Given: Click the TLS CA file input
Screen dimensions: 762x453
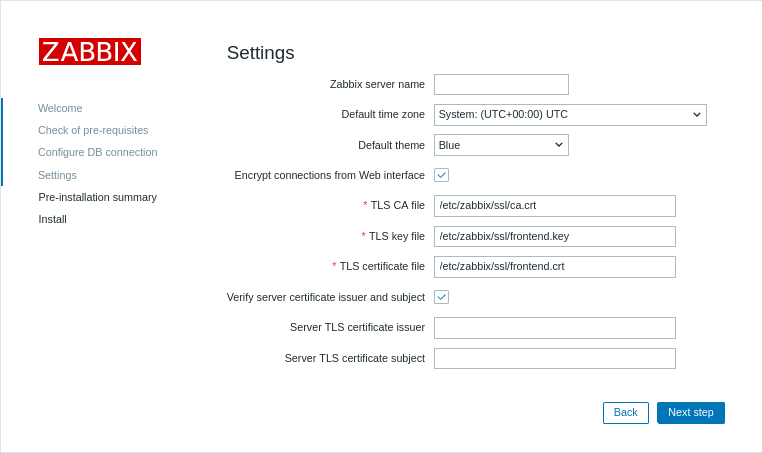Looking at the screenshot, I should (554, 206).
